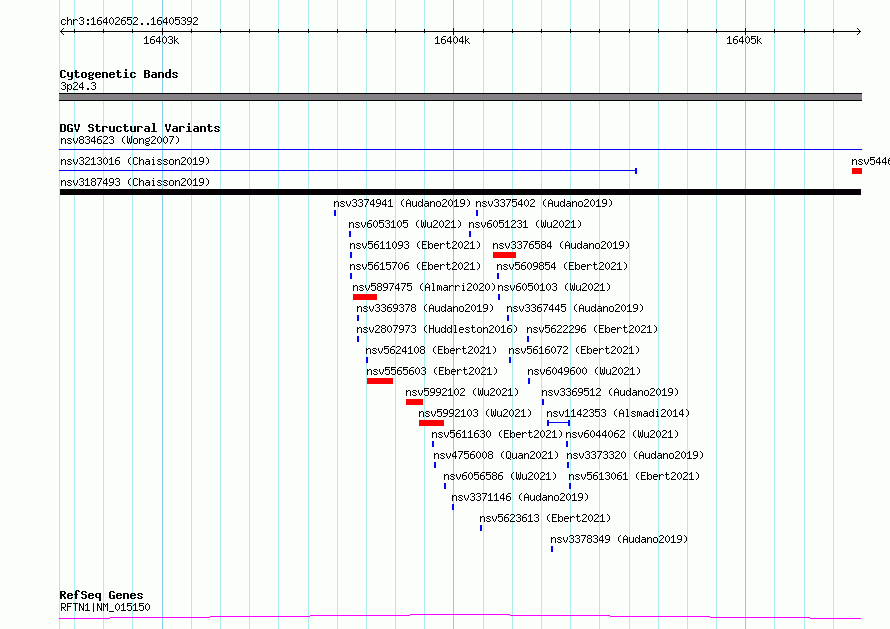Select nsv6056586 (Wu2021) label
Image resolution: width=890 pixels, height=629 pixels.
coord(500,476)
